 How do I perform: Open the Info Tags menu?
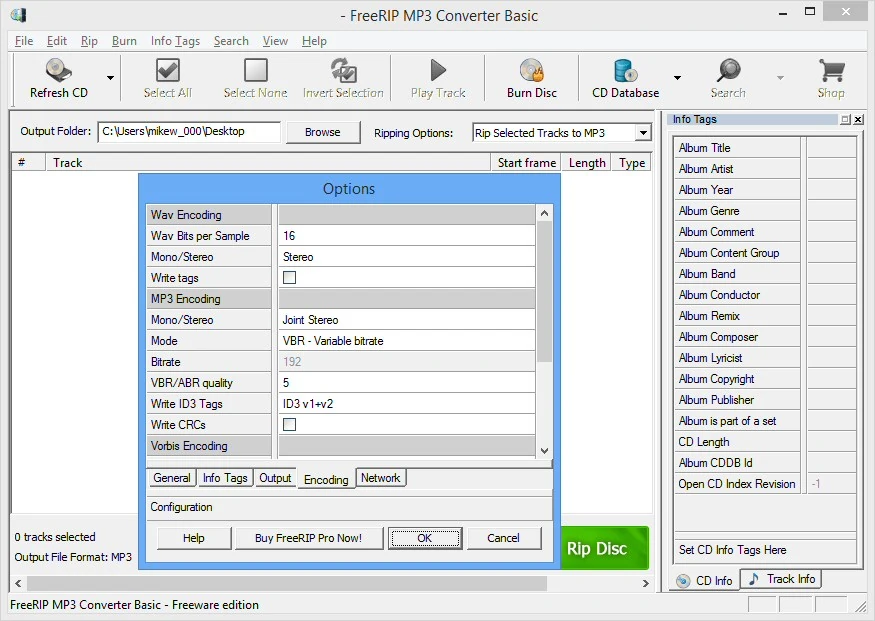pyautogui.click(x=175, y=41)
